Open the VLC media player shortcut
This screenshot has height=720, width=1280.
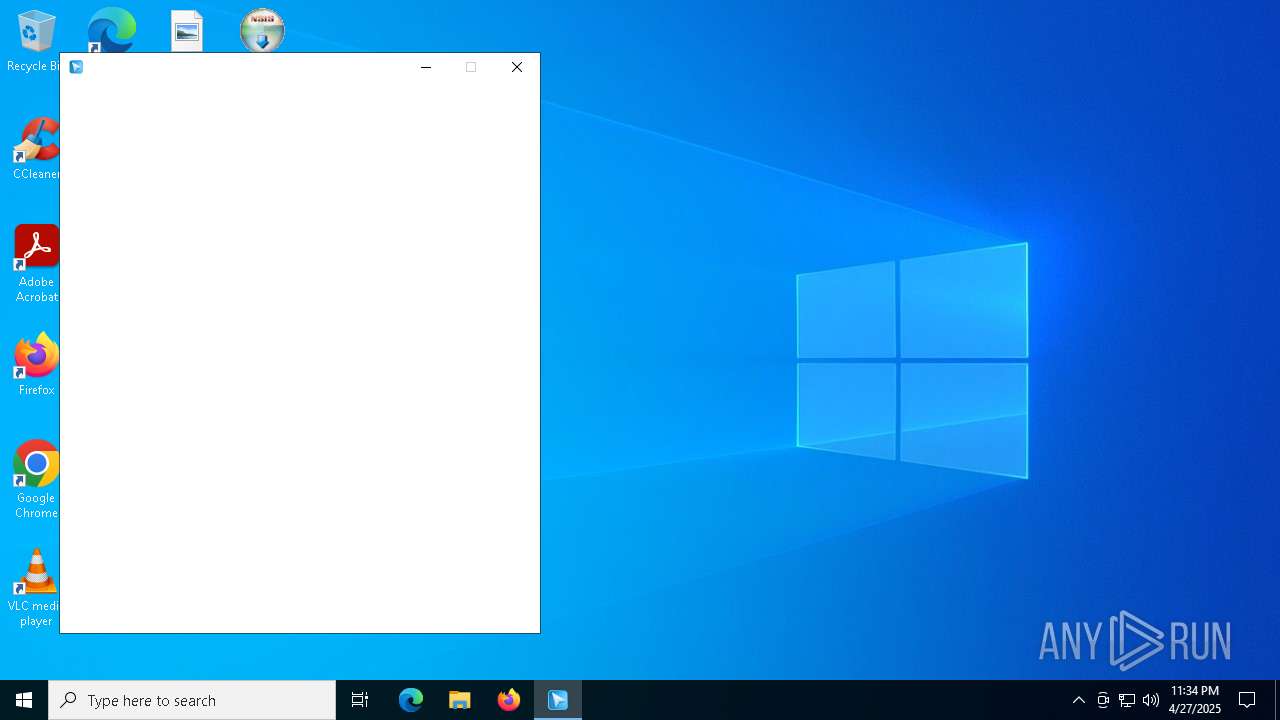coord(36,588)
